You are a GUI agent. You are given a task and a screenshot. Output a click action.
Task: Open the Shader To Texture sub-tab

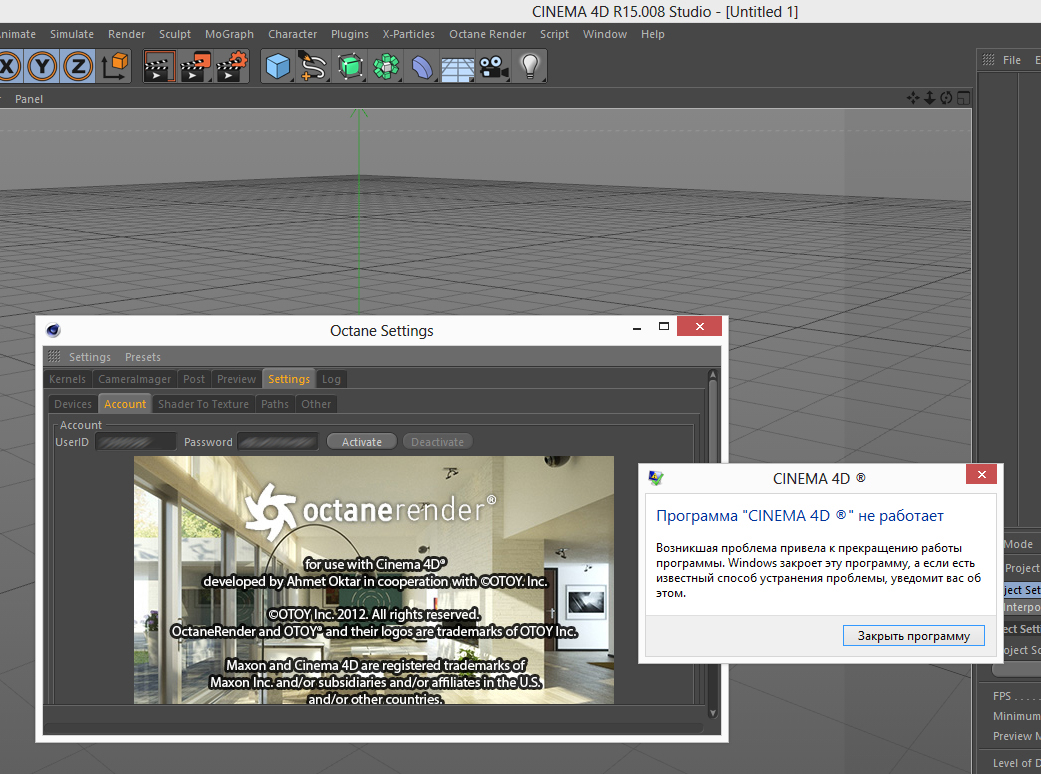coord(203,404)
